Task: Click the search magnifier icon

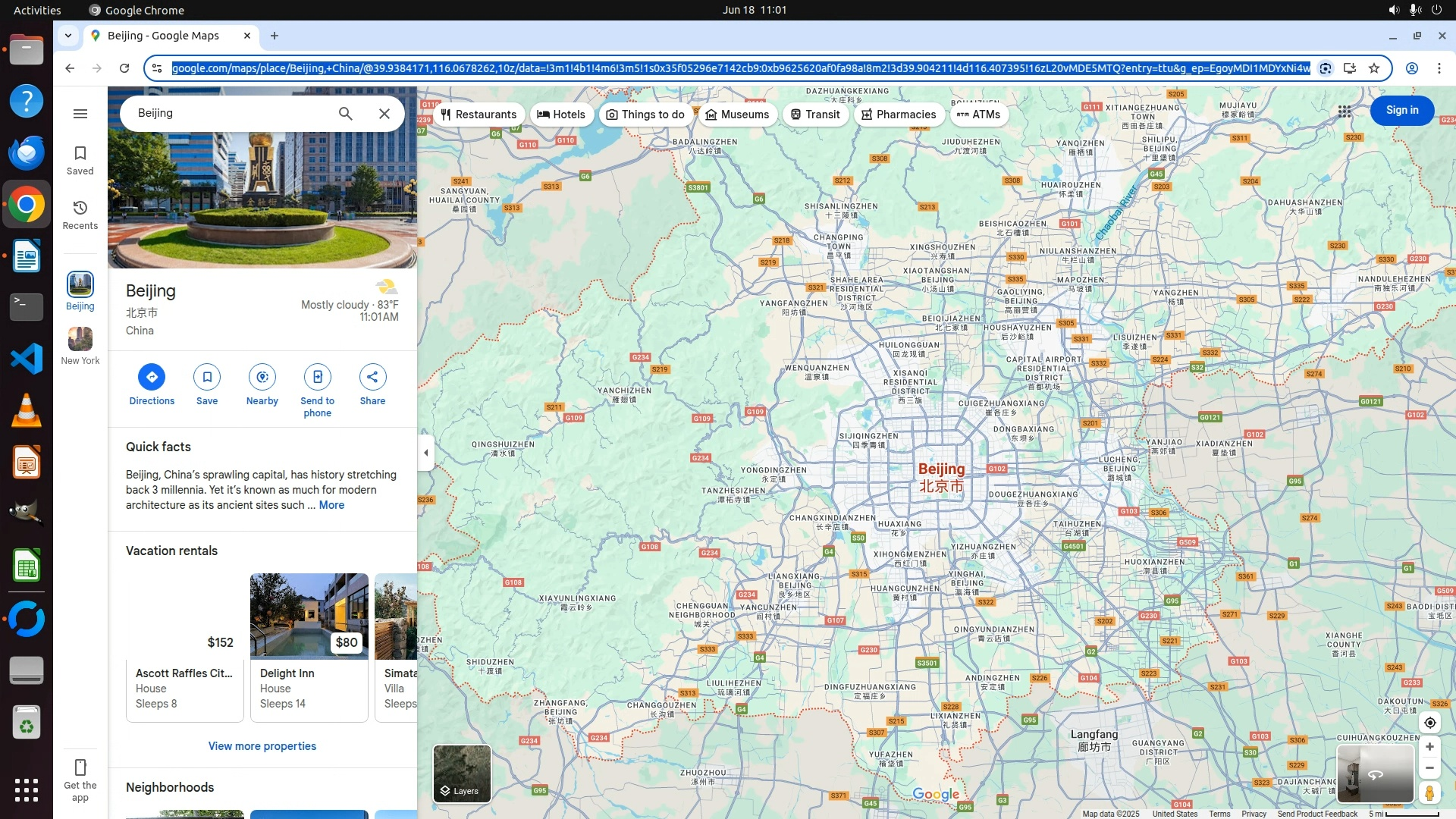Action: [x=346, y=114]
